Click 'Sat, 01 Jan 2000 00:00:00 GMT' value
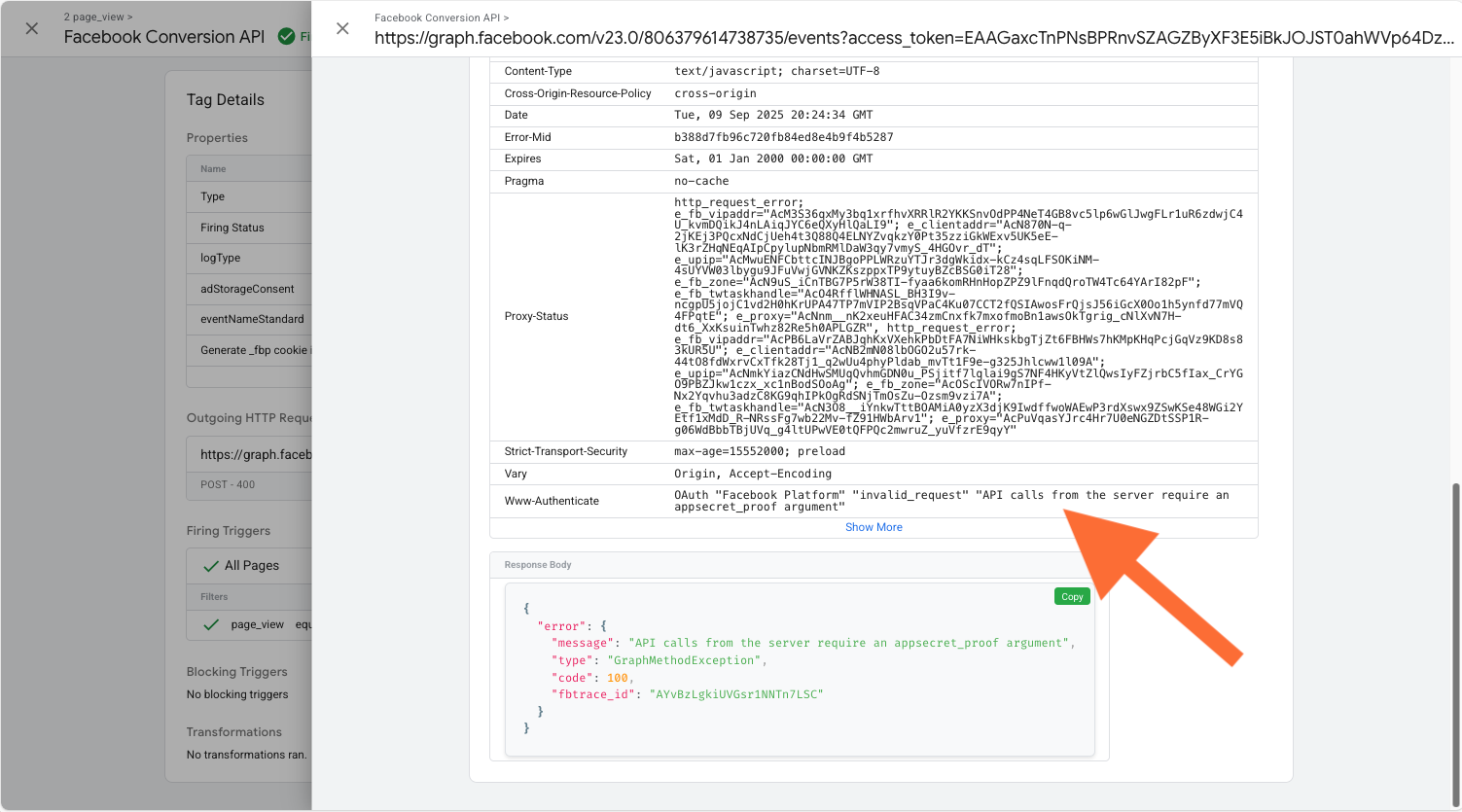This screenshot has height=812, width=1462. point(773,159)
